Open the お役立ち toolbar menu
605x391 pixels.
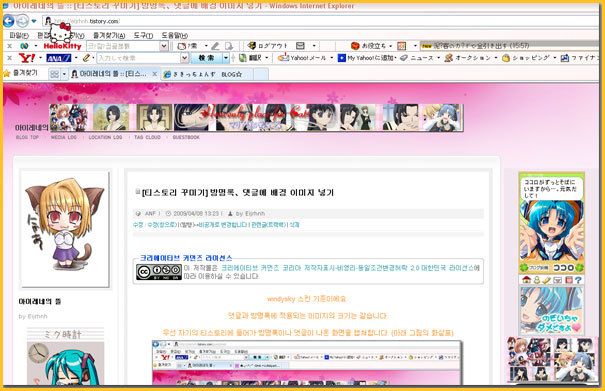tap(371, 46)
